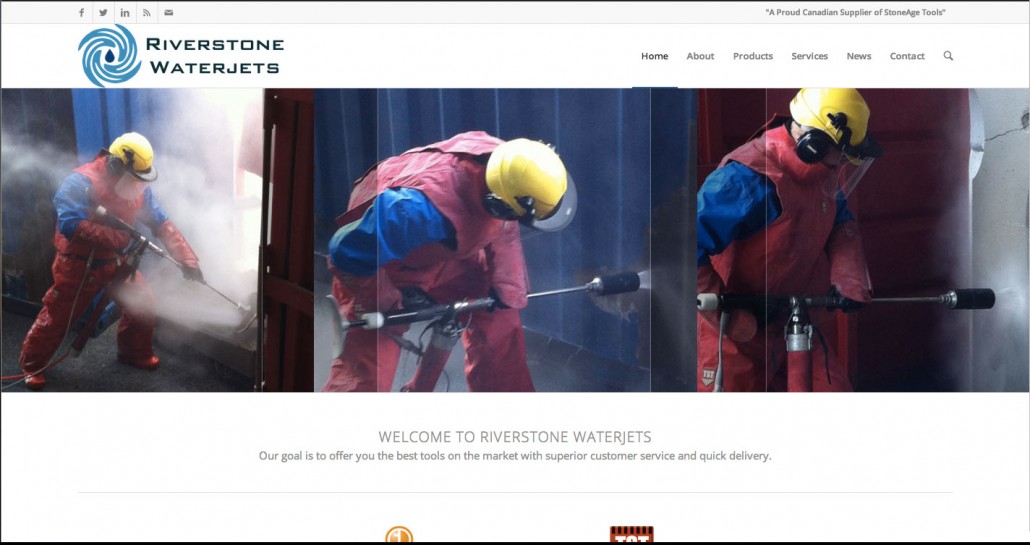1030x545 pixels.
Task: Select the right hero photo near red wall
Action: tap(863, 240)
